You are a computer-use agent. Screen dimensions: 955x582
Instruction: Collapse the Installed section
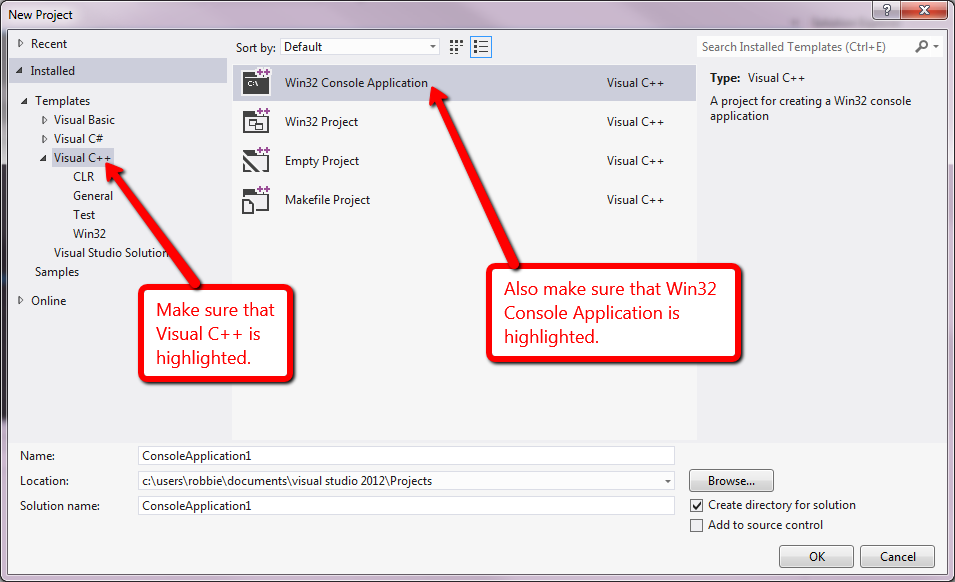(19, 71)
